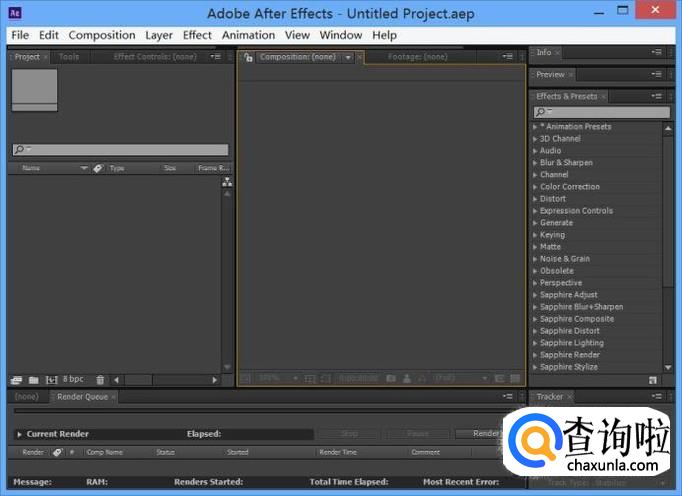The image size is (682, 496).
Task: Open the Tracker panel menu icon
Action: pyautogui.click(x=656, y=396)
